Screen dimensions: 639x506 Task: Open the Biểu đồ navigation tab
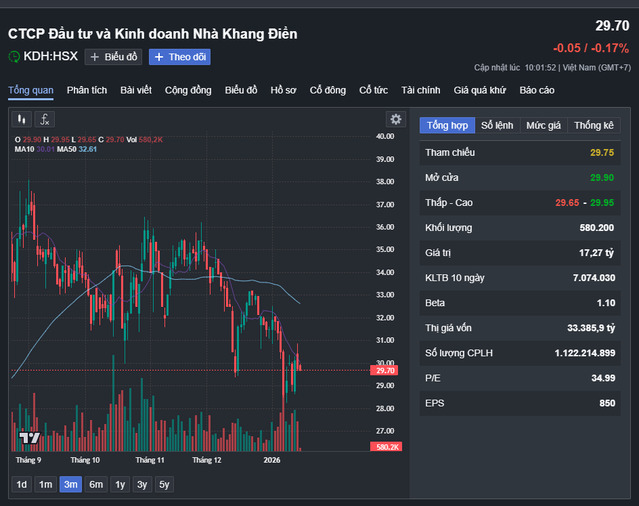point(241,90)
